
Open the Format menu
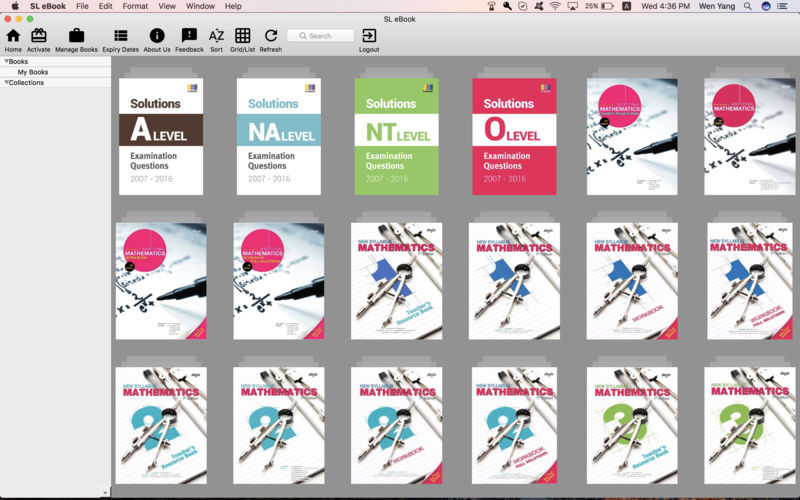click(x=135, y=6)
